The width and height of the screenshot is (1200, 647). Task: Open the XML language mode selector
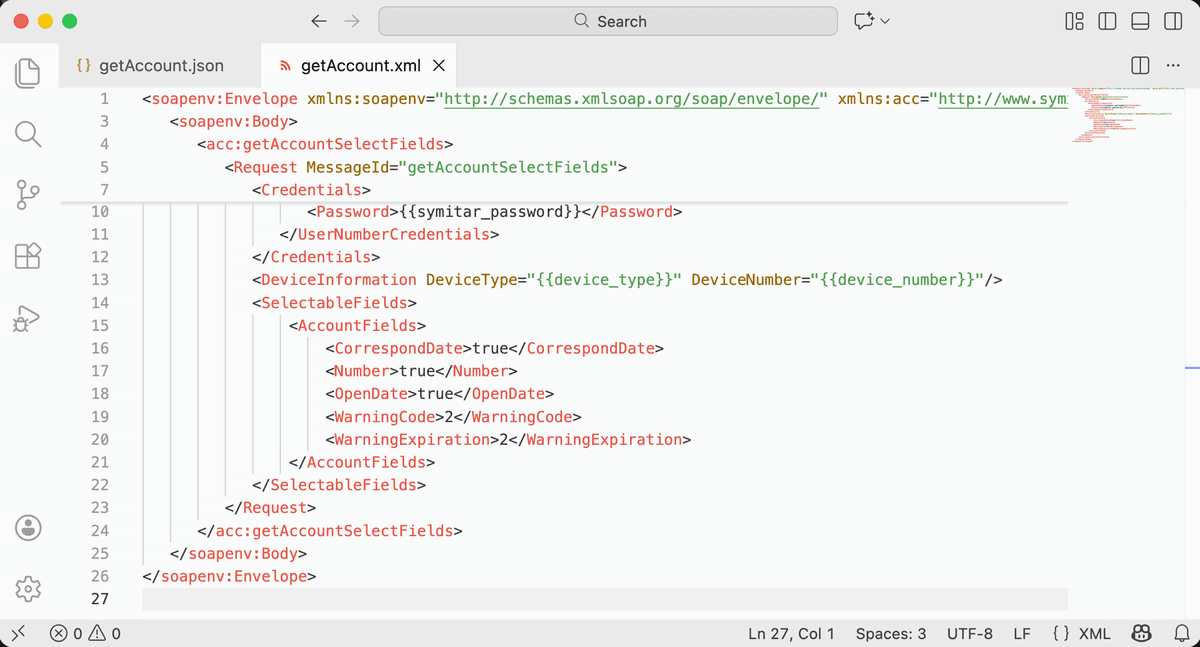[1082, 633]
